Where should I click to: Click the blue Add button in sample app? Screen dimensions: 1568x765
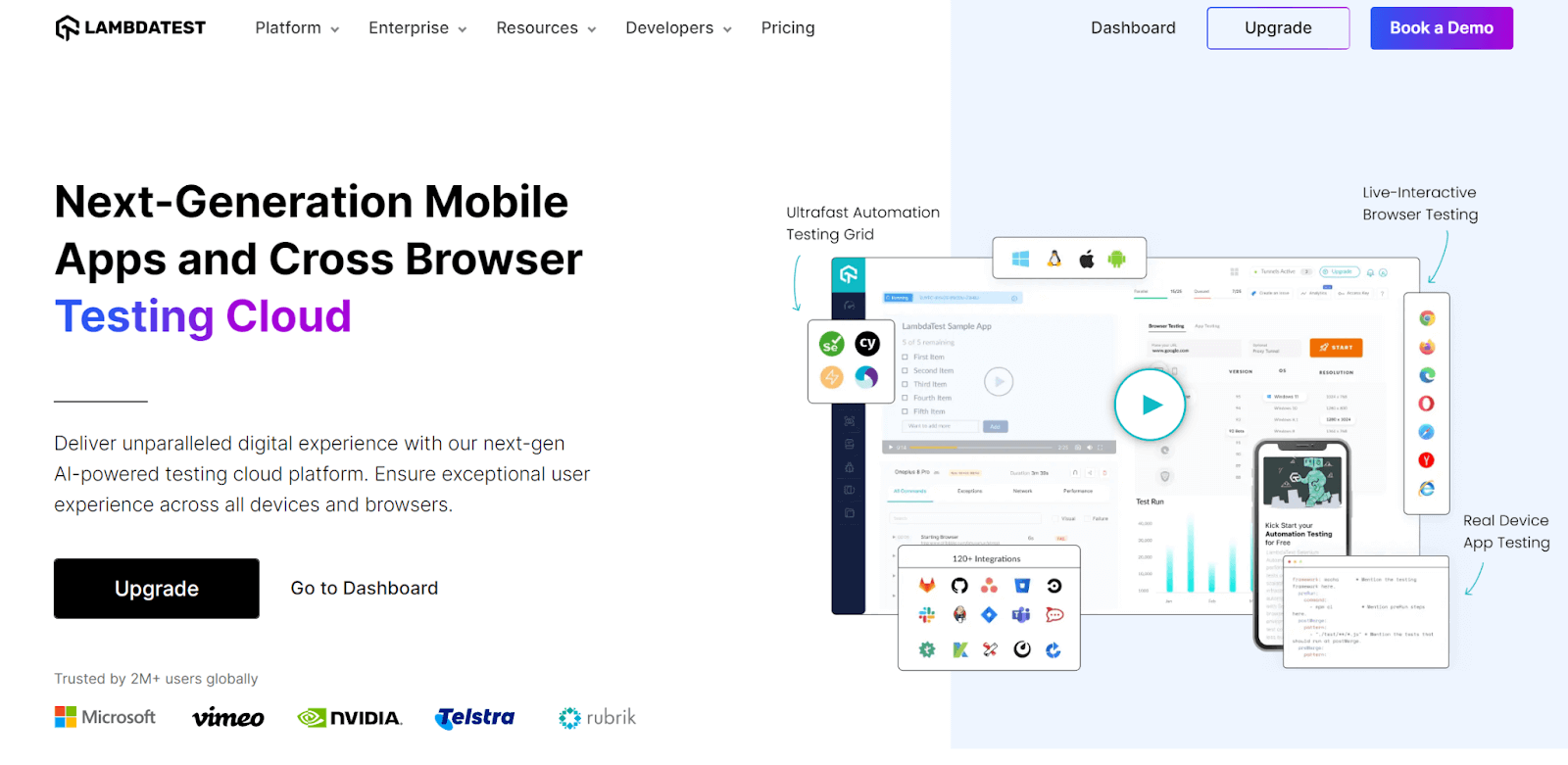click(x=996, y=427)
